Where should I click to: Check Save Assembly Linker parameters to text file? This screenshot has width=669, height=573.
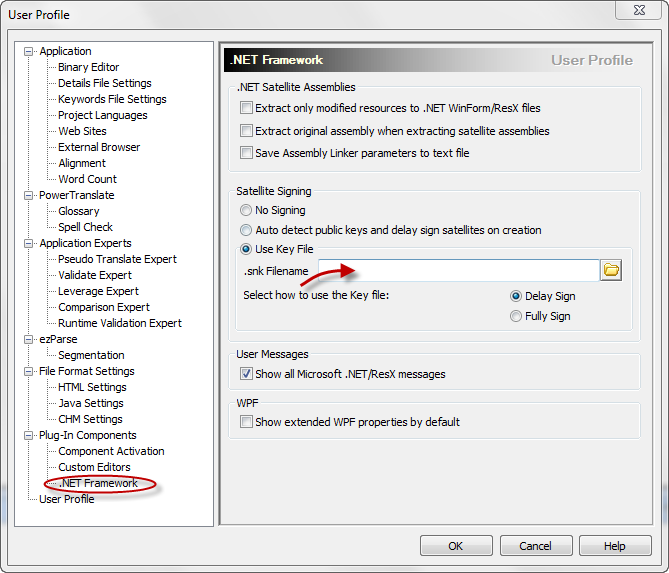(246, 152)
